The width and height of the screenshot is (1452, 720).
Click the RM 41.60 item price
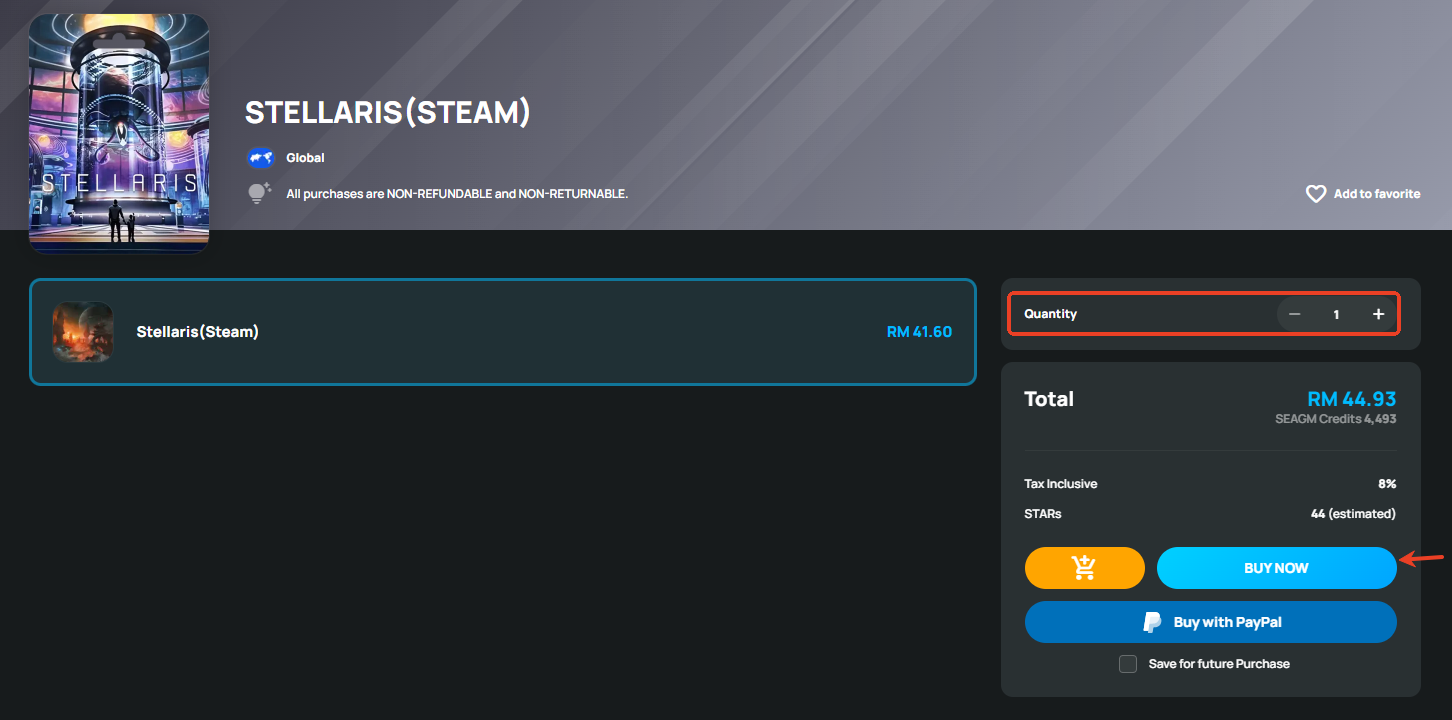[x=919, y=332]
